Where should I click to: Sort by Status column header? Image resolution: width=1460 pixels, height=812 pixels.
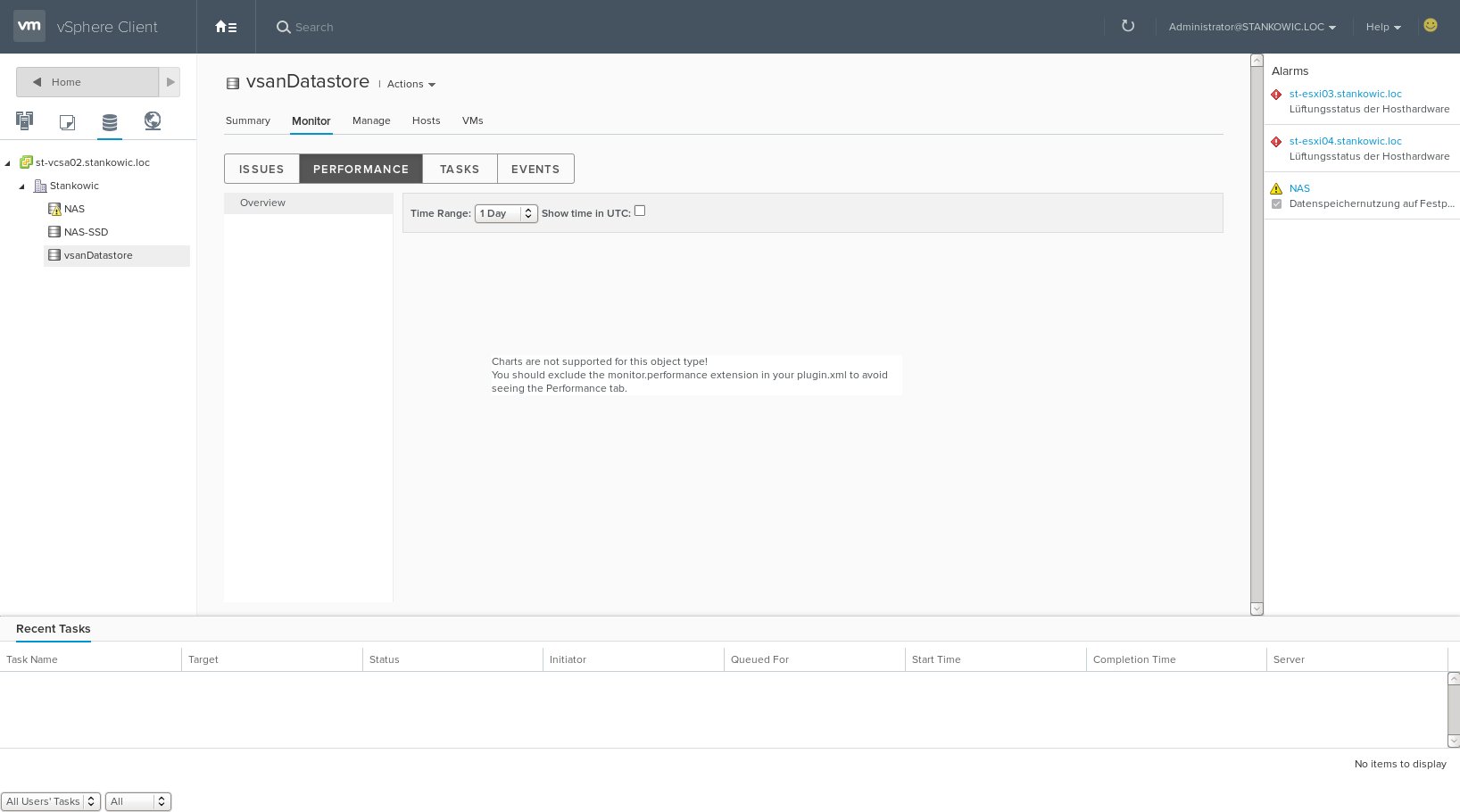click(452, 659)
